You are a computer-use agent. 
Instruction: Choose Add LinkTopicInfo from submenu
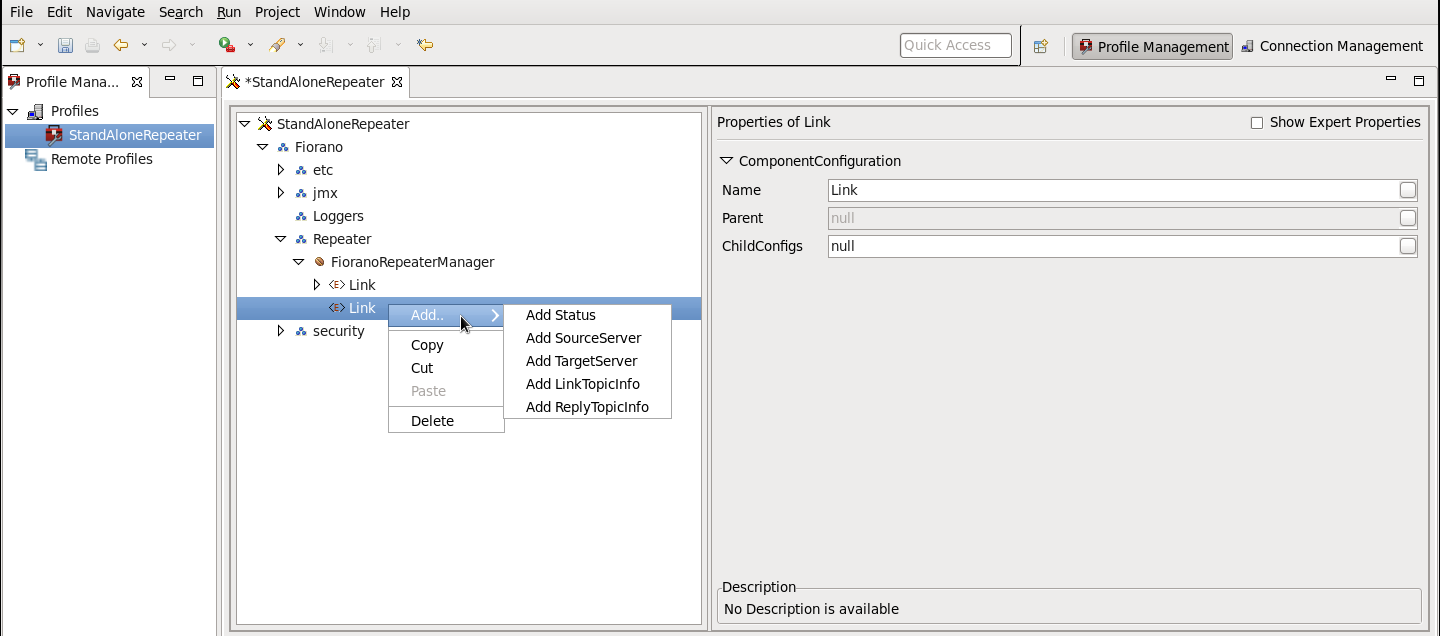pyautogui.click(x=587, y=384)
